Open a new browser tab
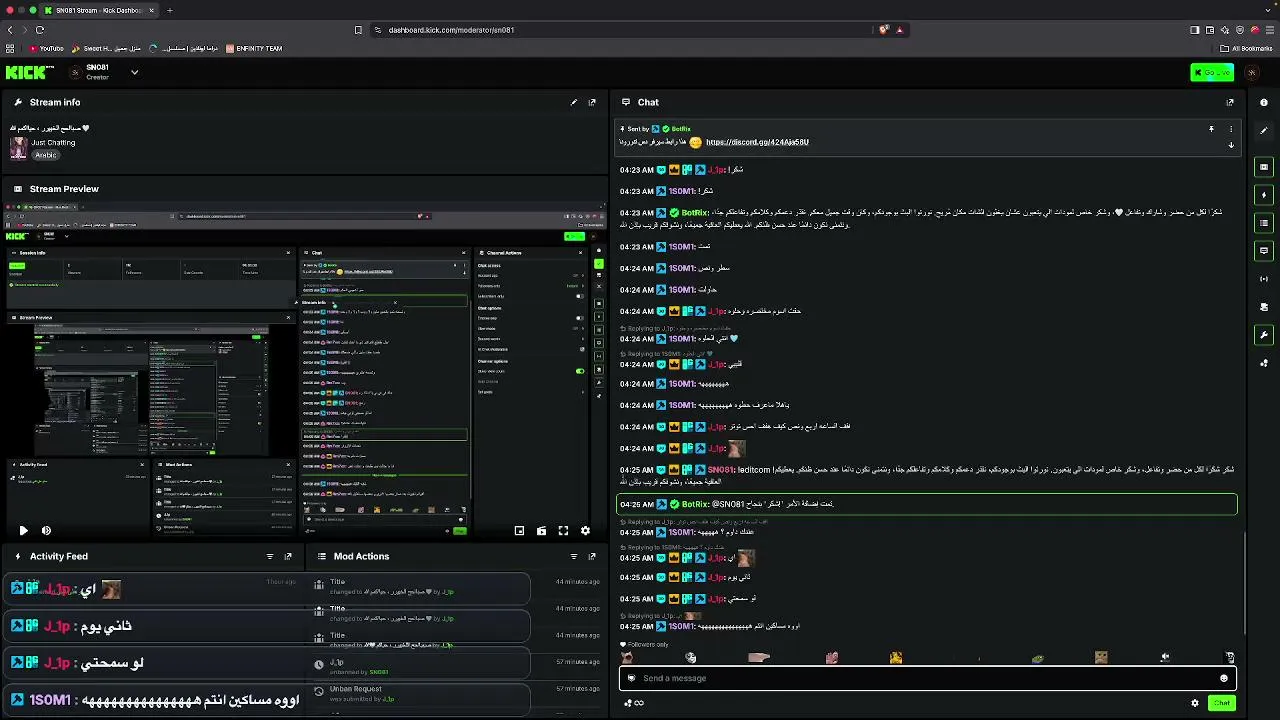 [169, 10]
